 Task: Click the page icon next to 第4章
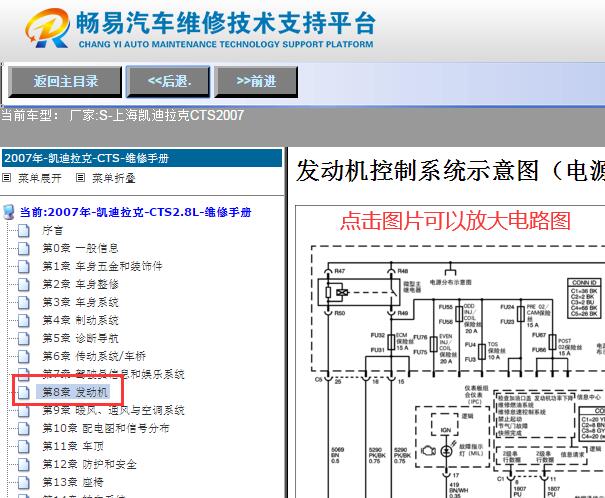[x=24, y=321]
